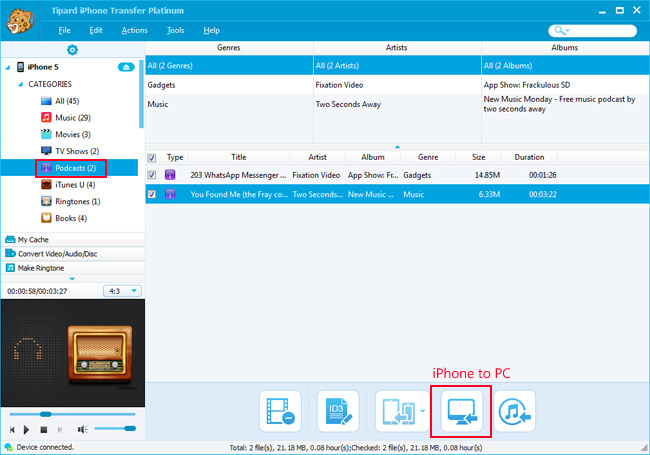Uncheck the You Found Me row checkbox
Screen dimensions: 650x455
point(152,194)
